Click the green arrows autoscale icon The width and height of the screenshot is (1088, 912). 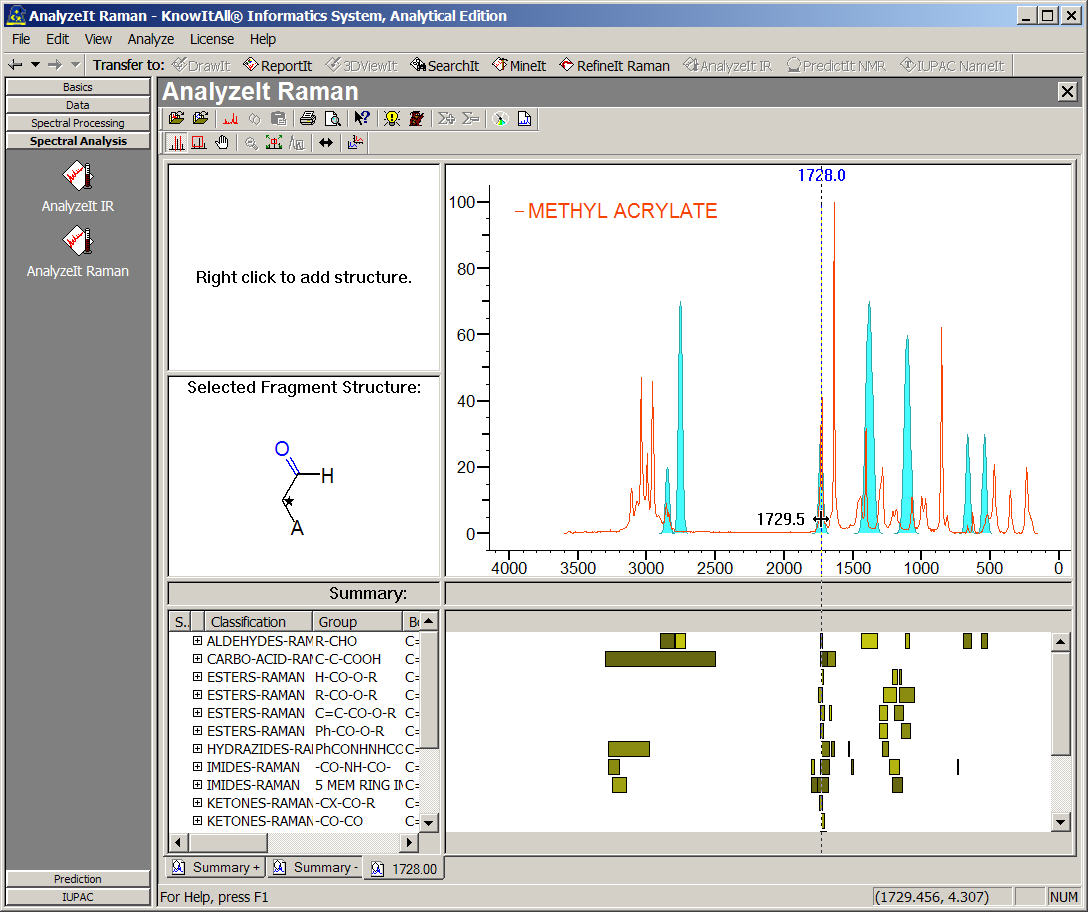point(274,143)
